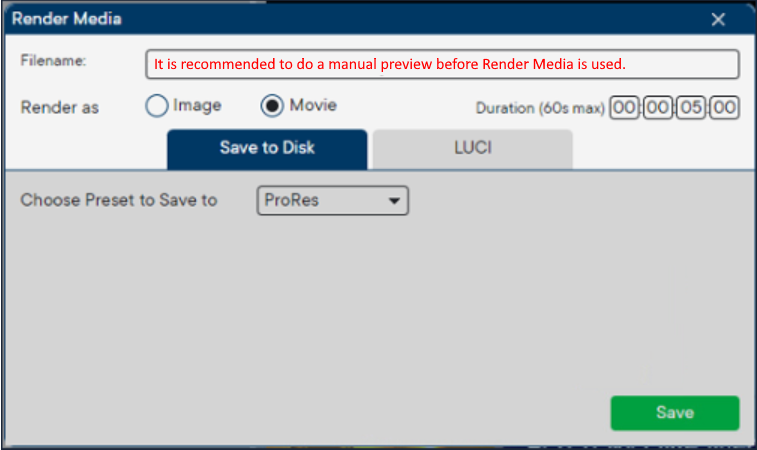Open the LUCI tab
The width and height of the screenshot is (757, 450).
point(472,148)
